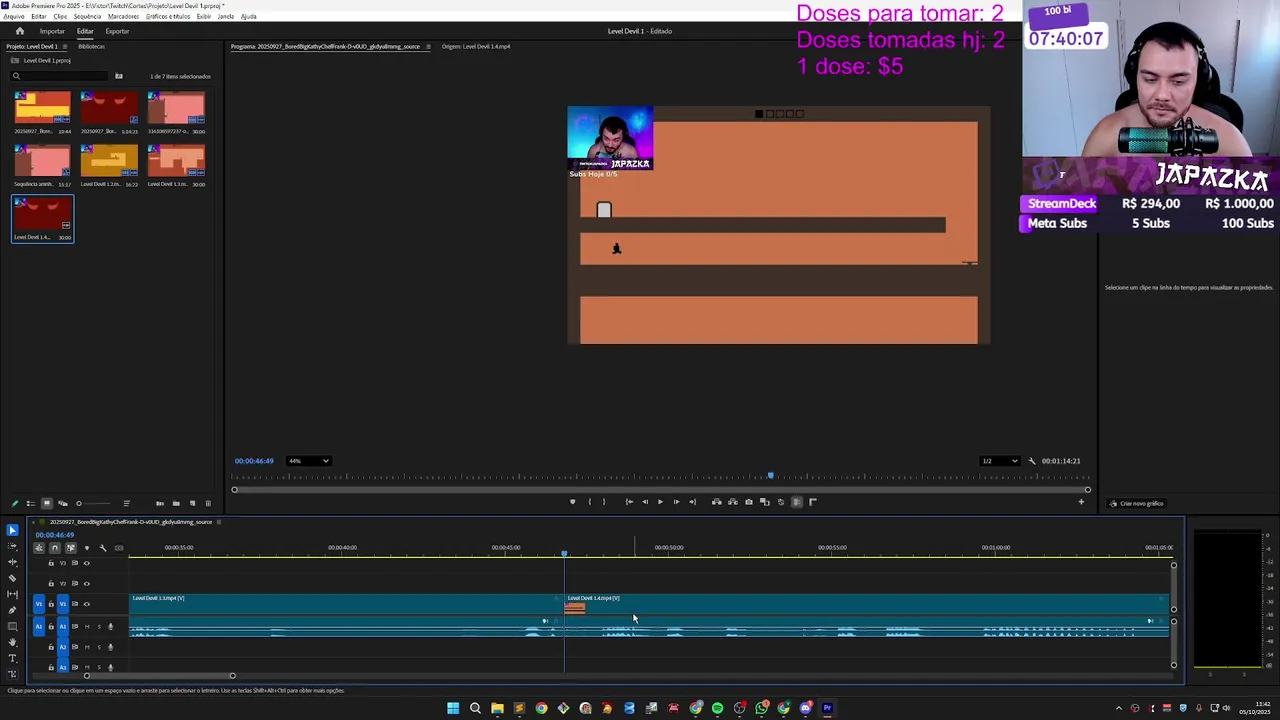
Task: Open the program monitor zoom level dropdown 44%
Action: tap(308, 461)
